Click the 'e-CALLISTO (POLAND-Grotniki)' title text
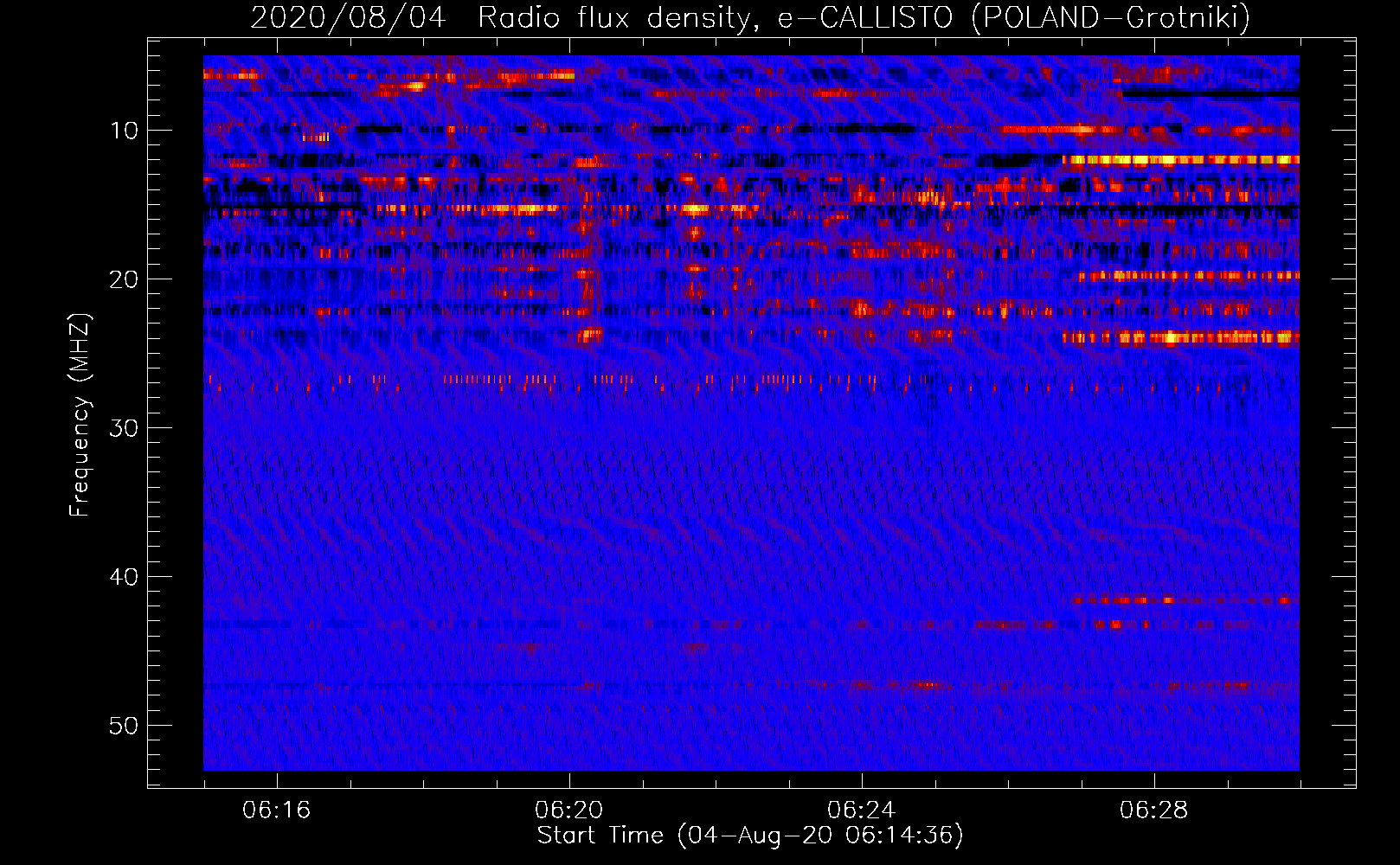Image resolution: width=1400 pixels, height=865 pixels. (x=1013, y=17)
